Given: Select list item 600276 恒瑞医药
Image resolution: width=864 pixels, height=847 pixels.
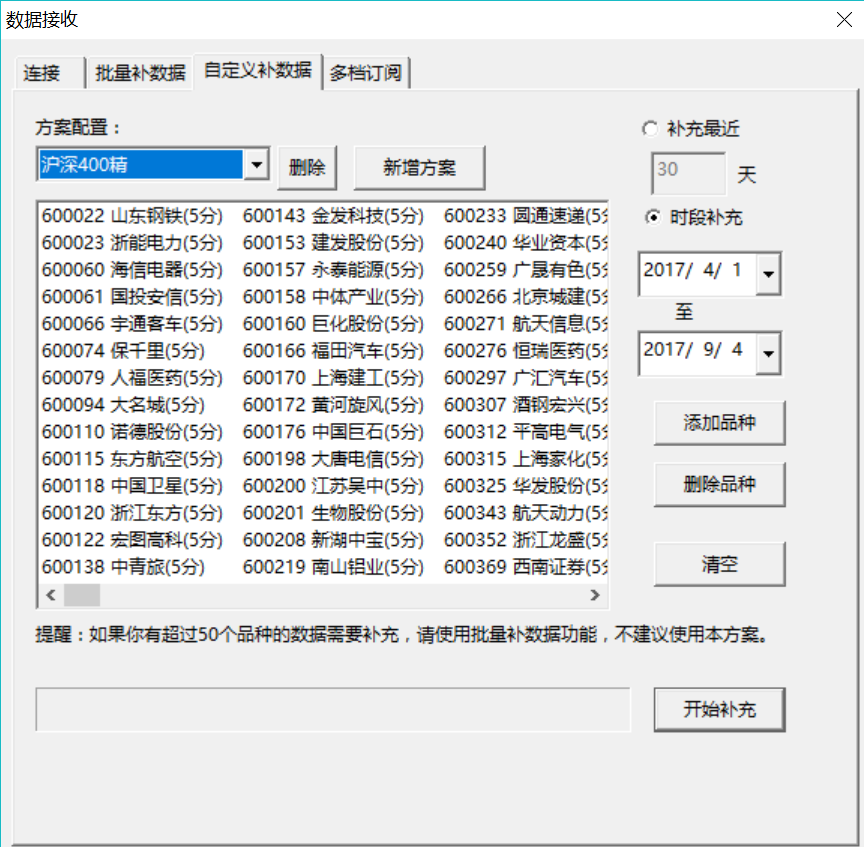Looking at the screenshot, I should tap(526, 350).
